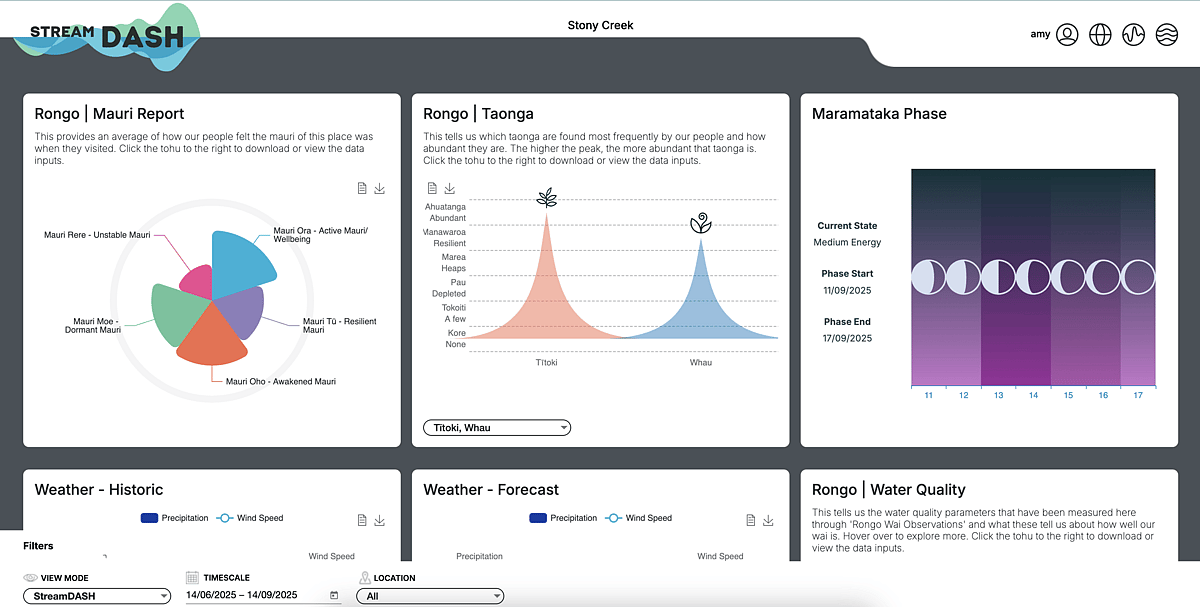Download the Rongo Taonga data

point(450,188)
